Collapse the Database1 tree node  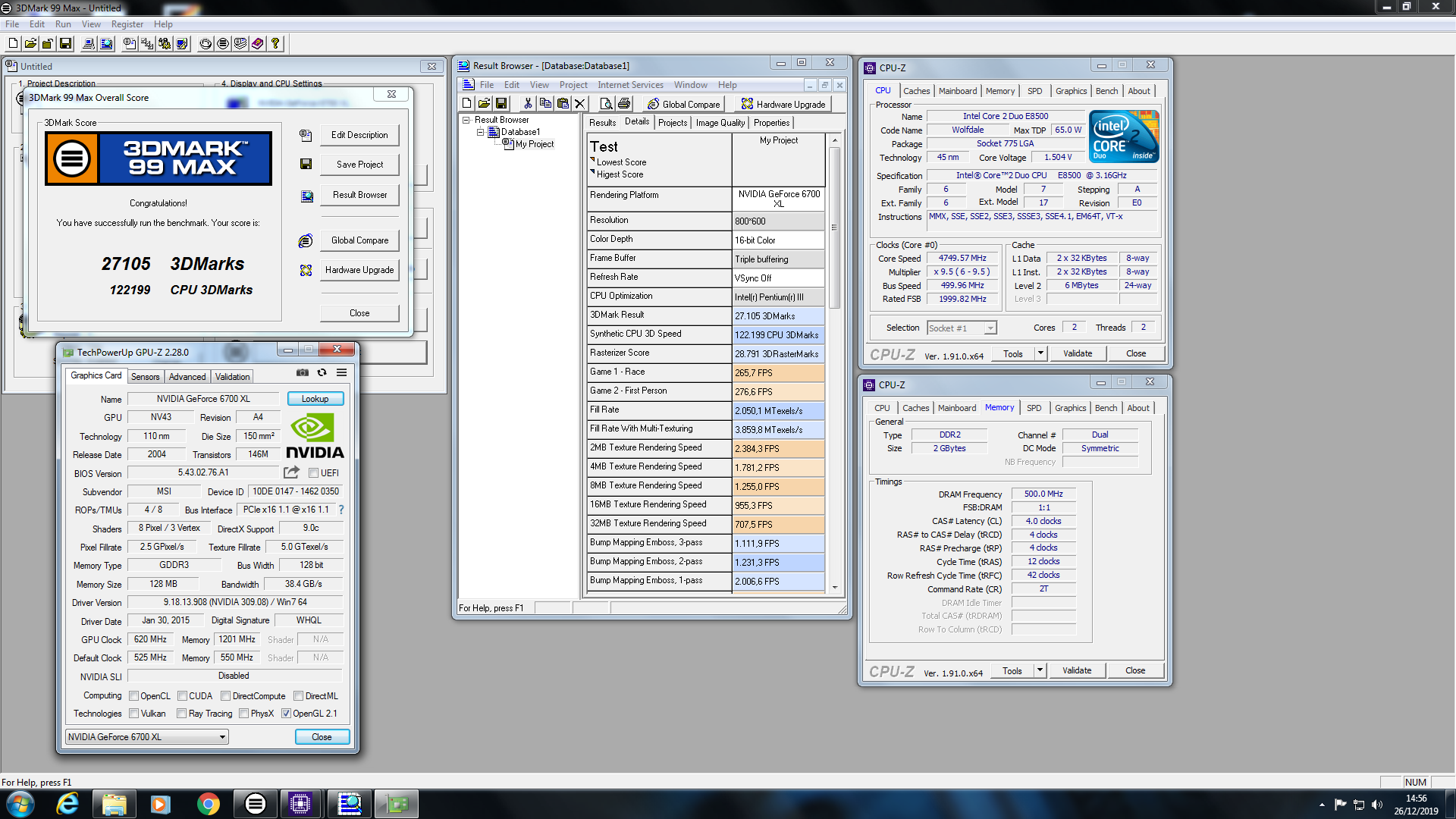tap(480, 132)
